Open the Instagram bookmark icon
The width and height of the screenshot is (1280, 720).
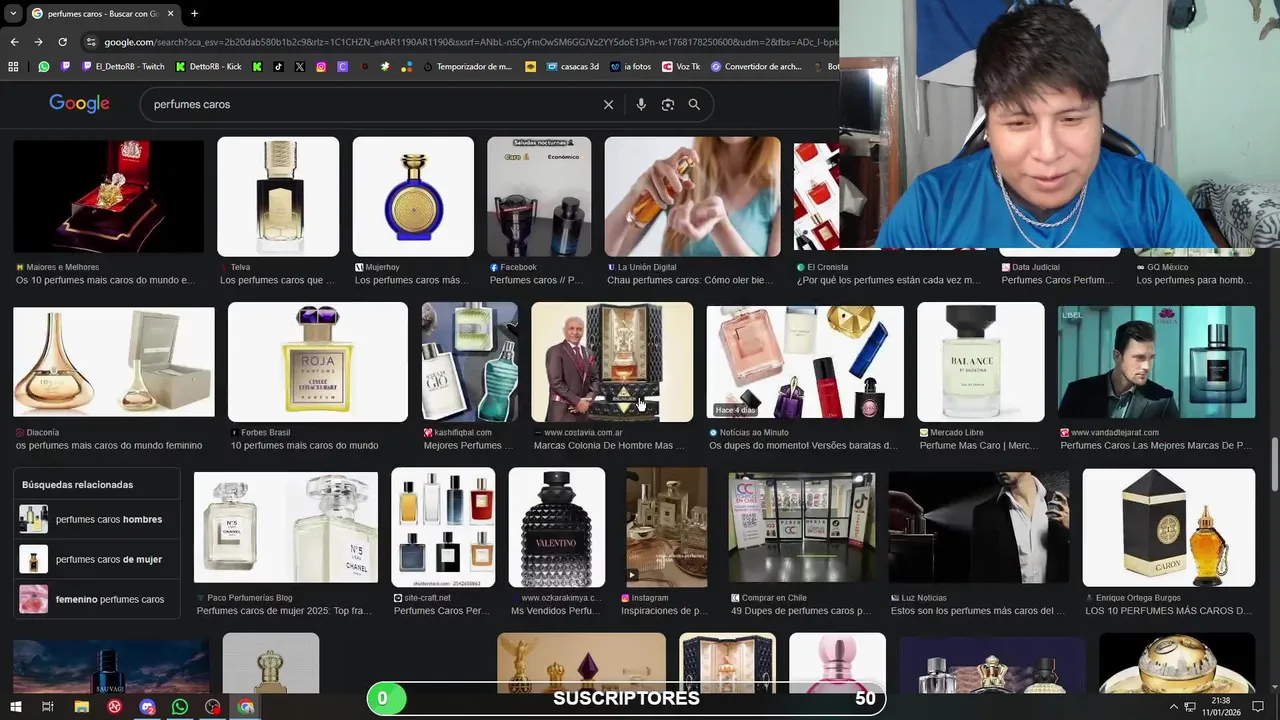click(321, 67)
